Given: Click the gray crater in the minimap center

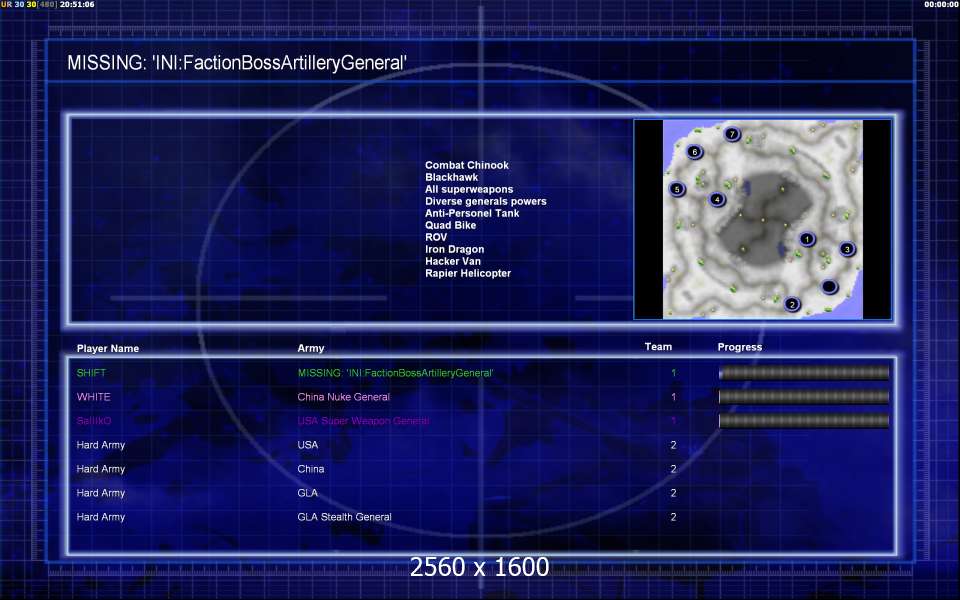Looking at the screenshot, I should 762,219.
